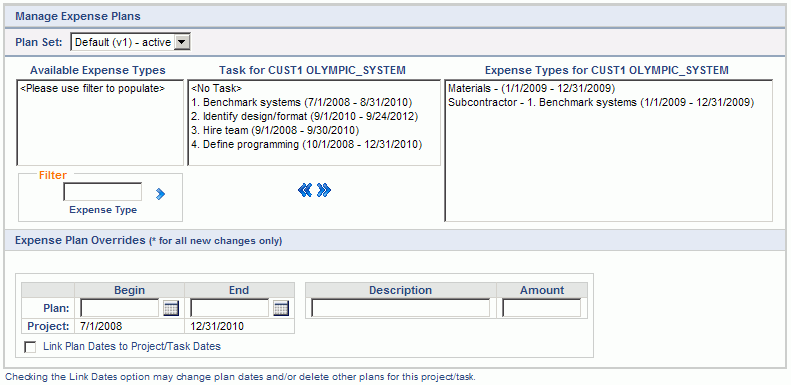Click the Plan Begin date field

click(120, 308)
